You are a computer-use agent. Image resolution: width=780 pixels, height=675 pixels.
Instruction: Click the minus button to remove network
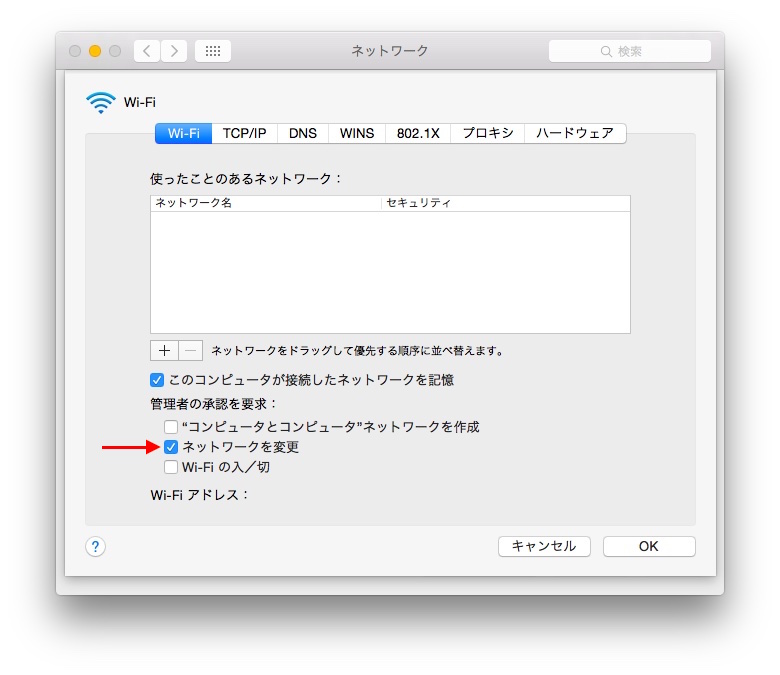[x=191, y=351]
